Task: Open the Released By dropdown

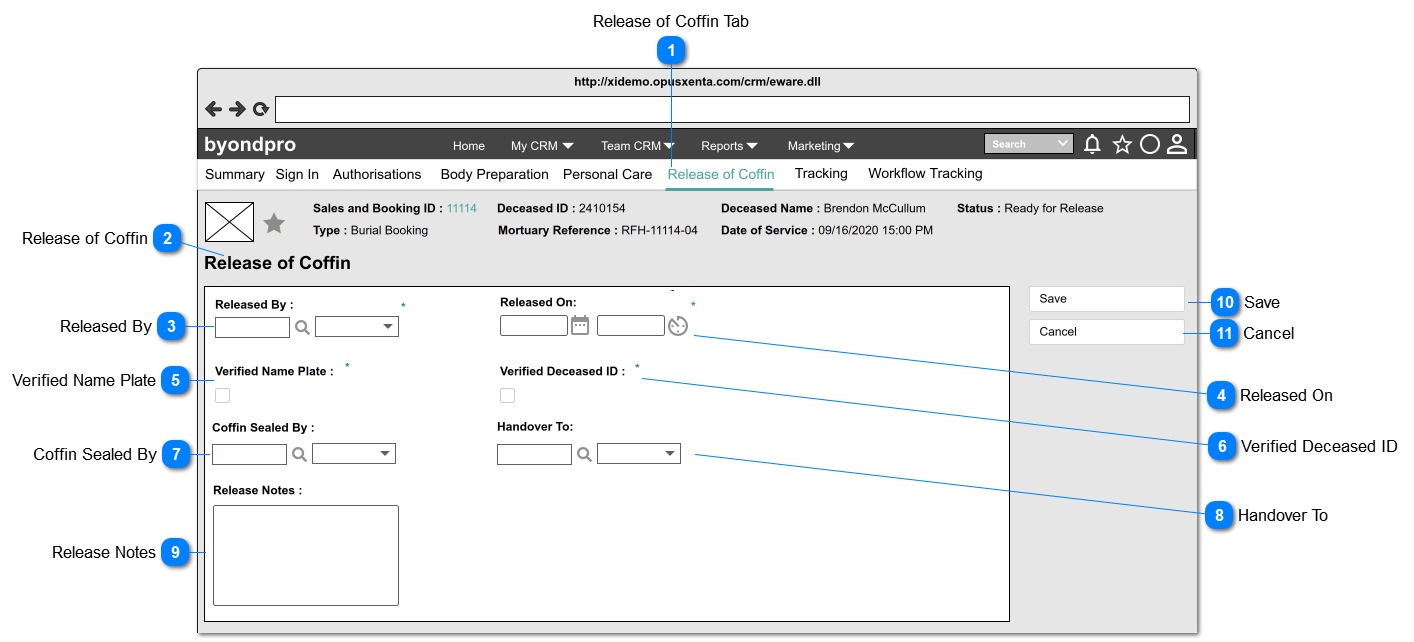Action: 357,326
